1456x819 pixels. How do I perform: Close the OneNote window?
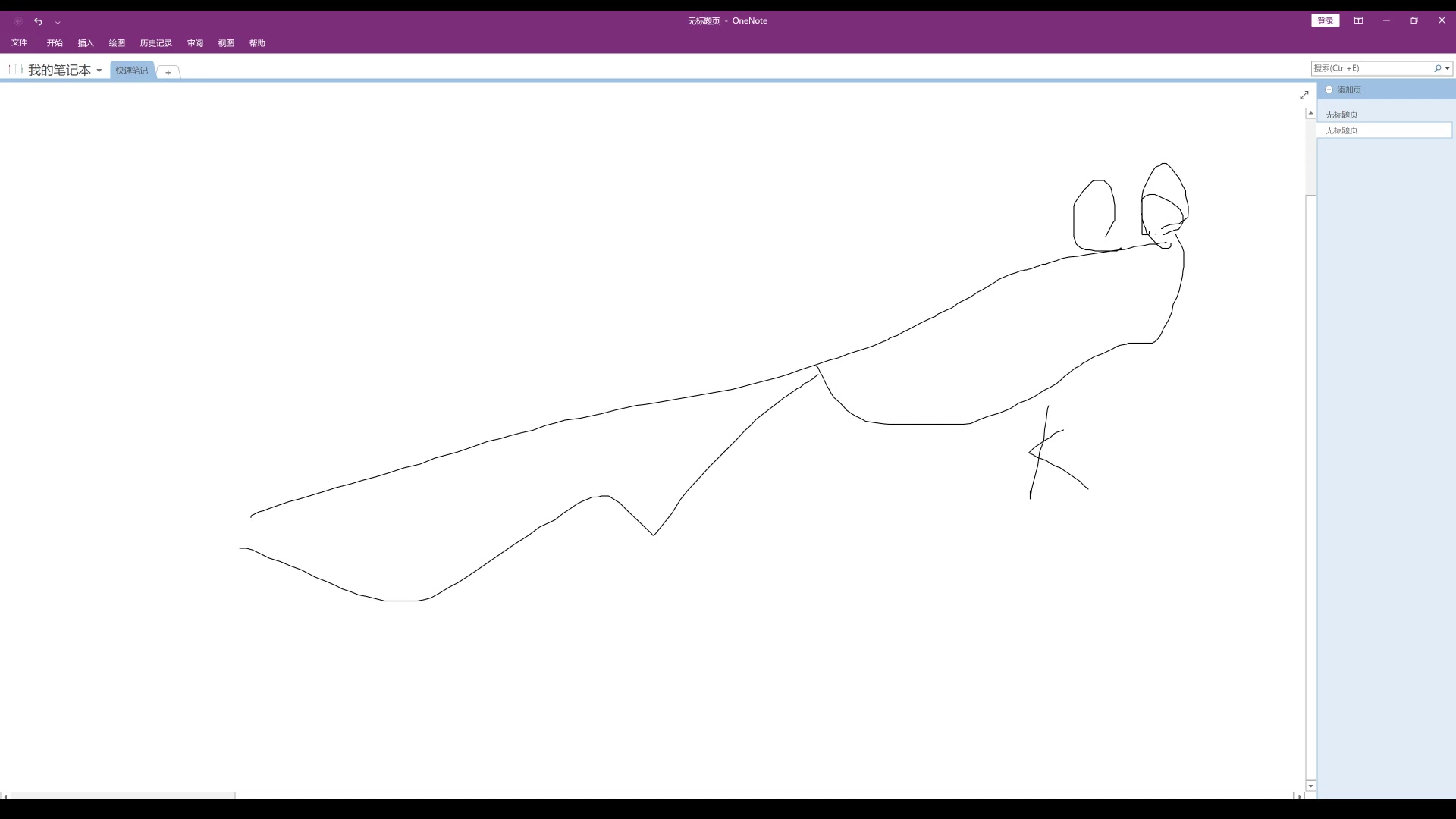tap(1442, 20)
